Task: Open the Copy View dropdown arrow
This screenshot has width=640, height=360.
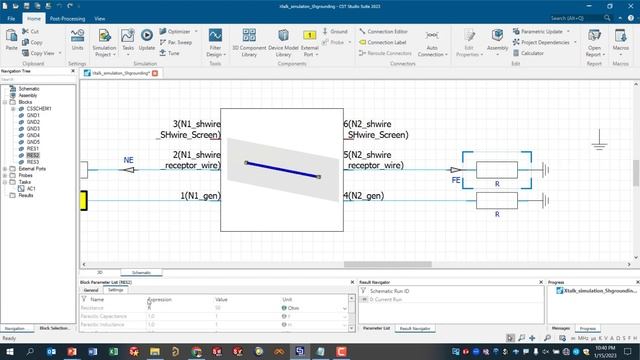Action: coord(60,53)
